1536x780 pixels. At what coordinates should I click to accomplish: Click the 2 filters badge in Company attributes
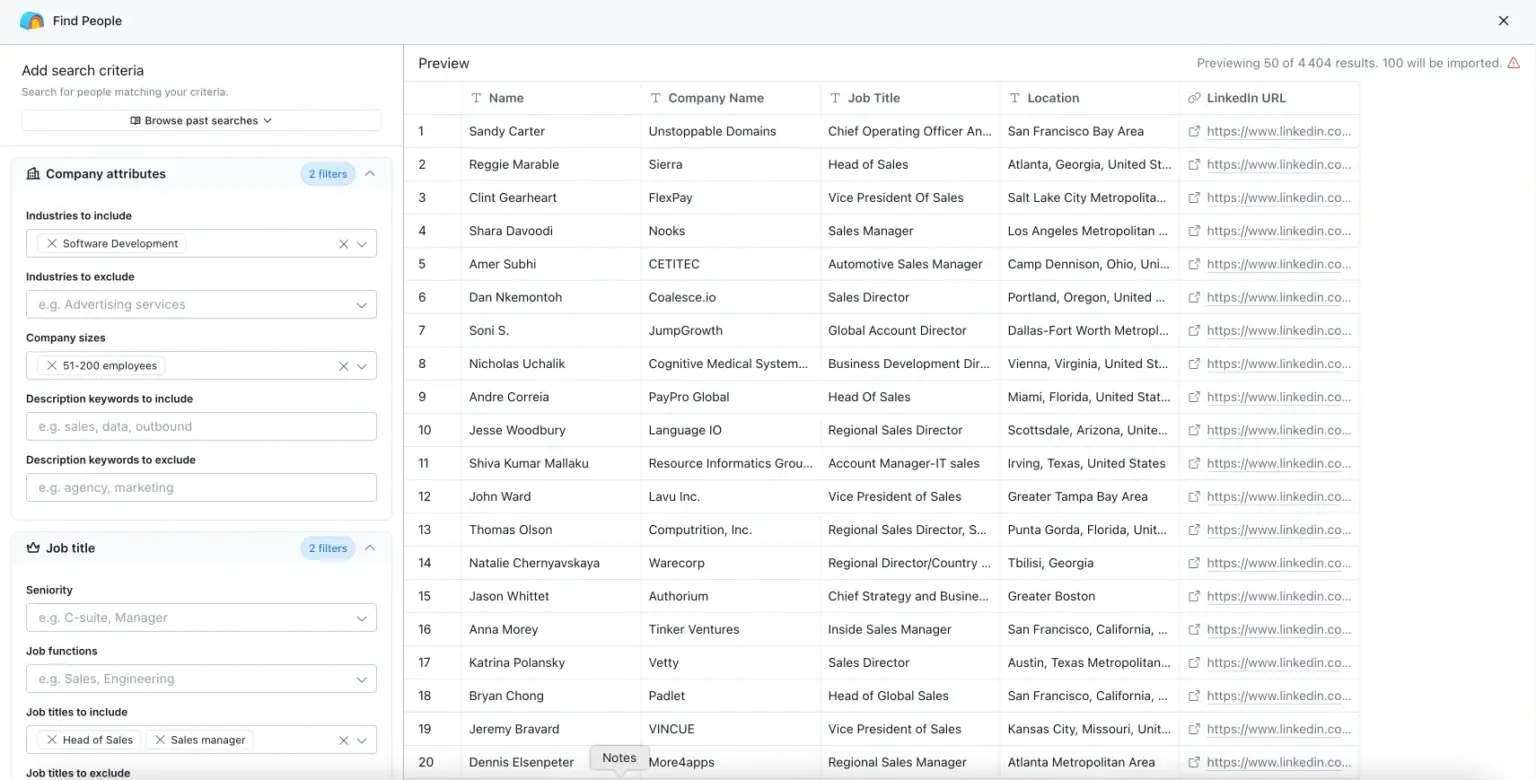tap(328, 174)
